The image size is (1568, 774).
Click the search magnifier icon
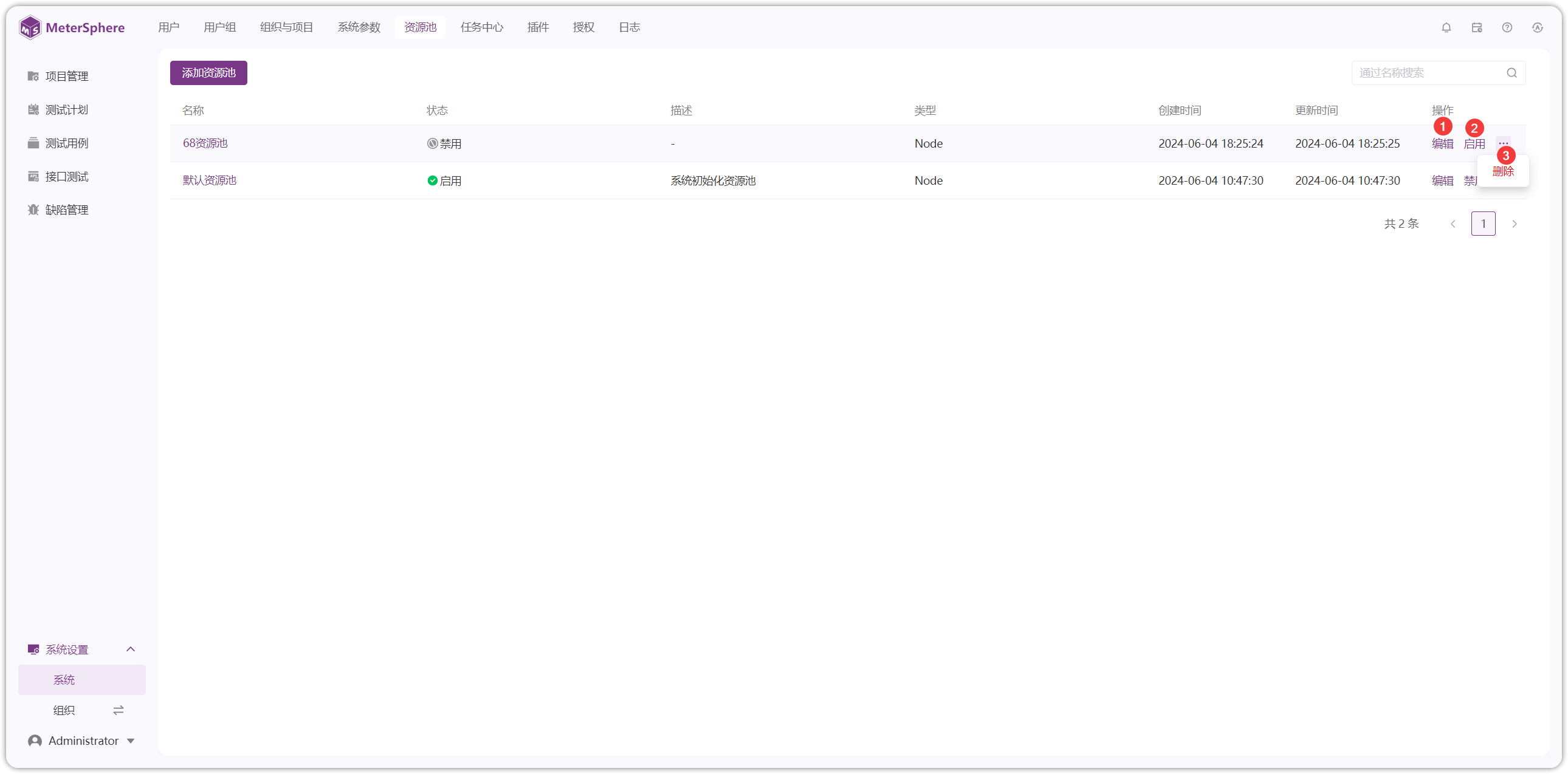1512,73
